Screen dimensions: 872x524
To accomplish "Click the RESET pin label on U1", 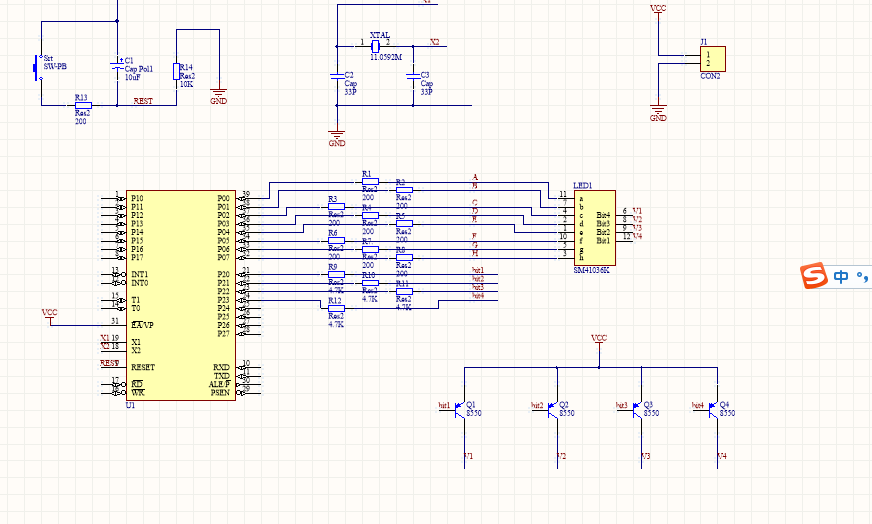I will pos(143,367).
